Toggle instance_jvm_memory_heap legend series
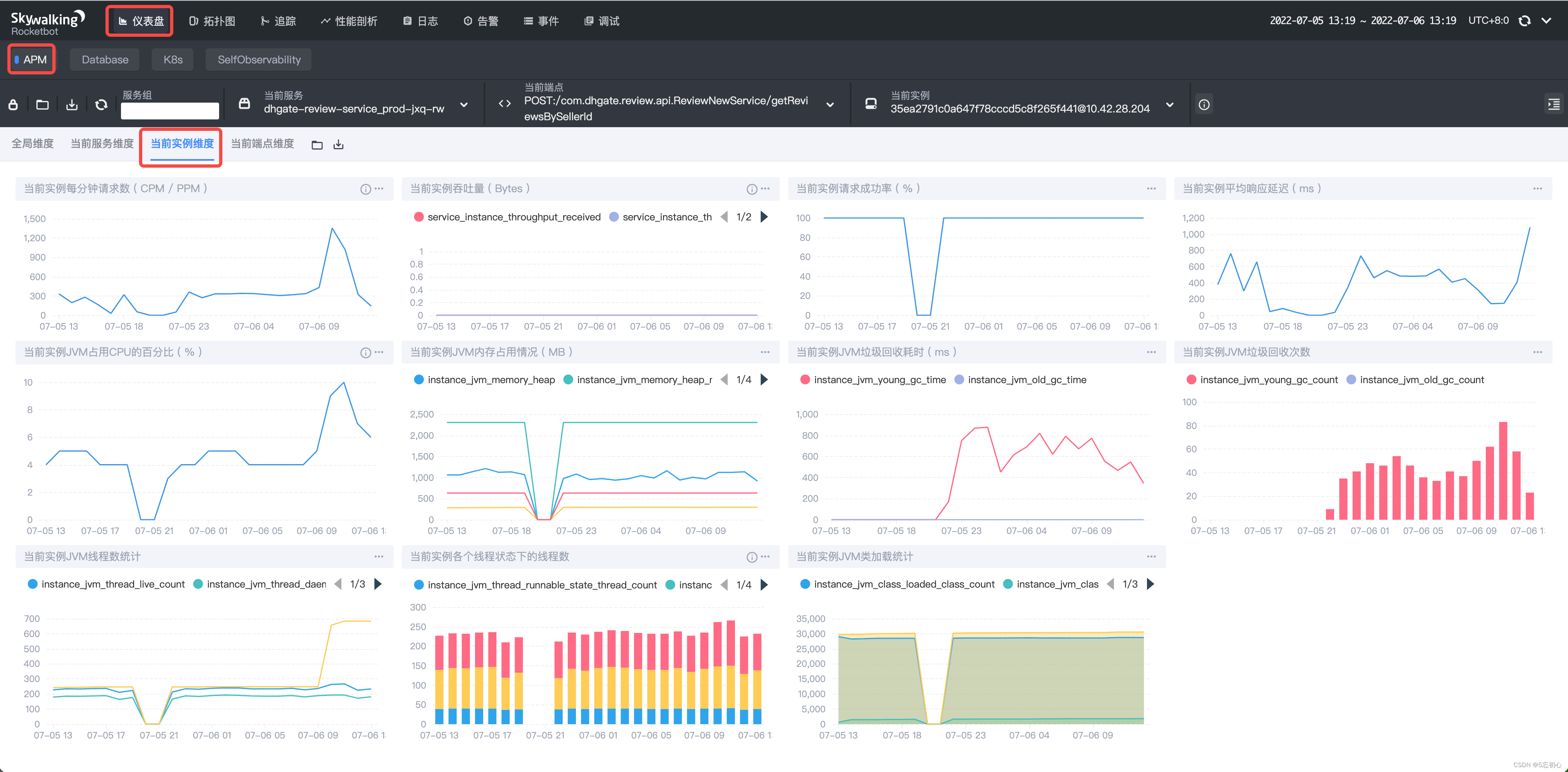This screenshot has width=1568, height=772. point(484,380)
